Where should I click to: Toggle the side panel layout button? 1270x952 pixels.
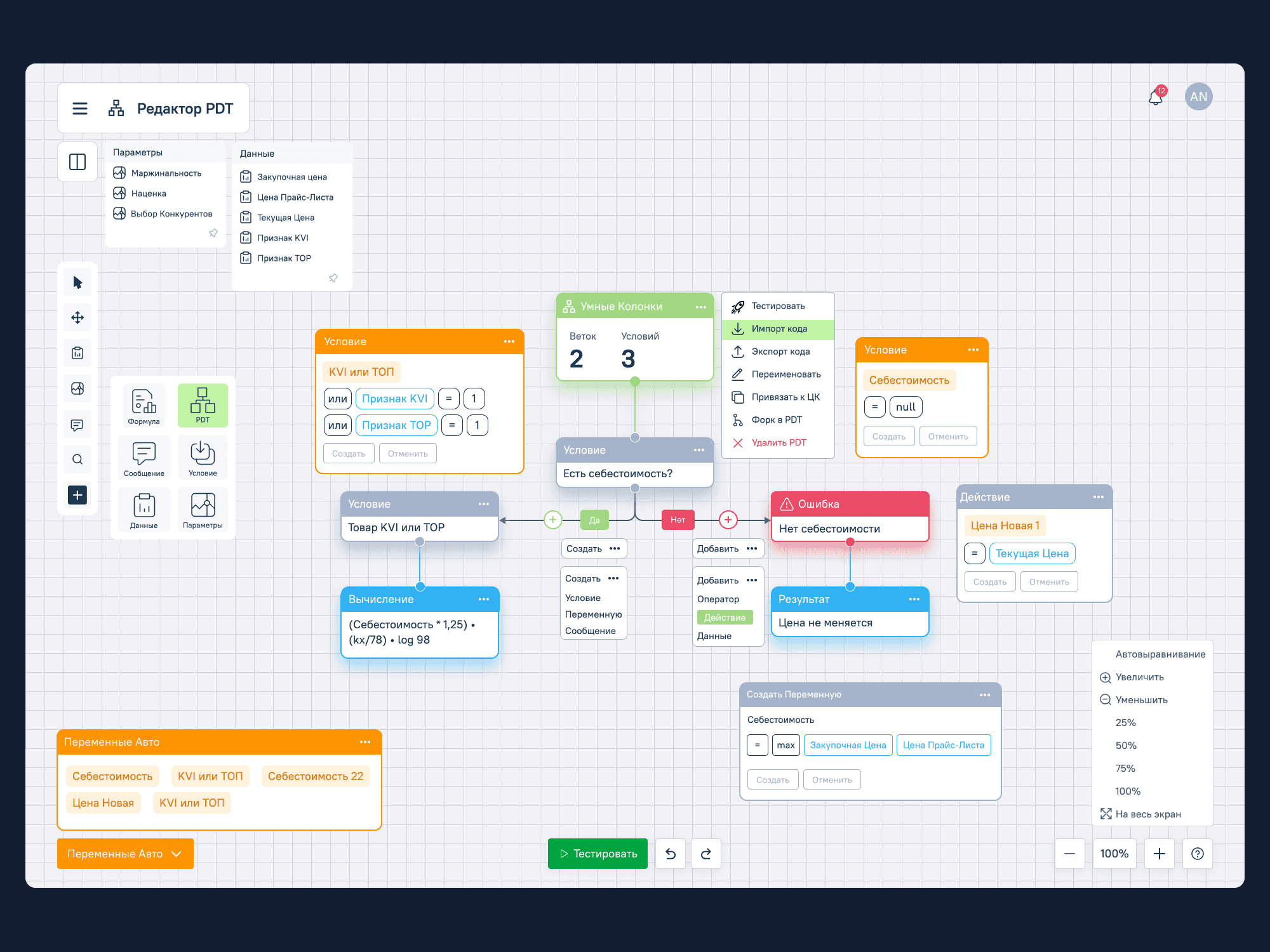pos(77,162)
